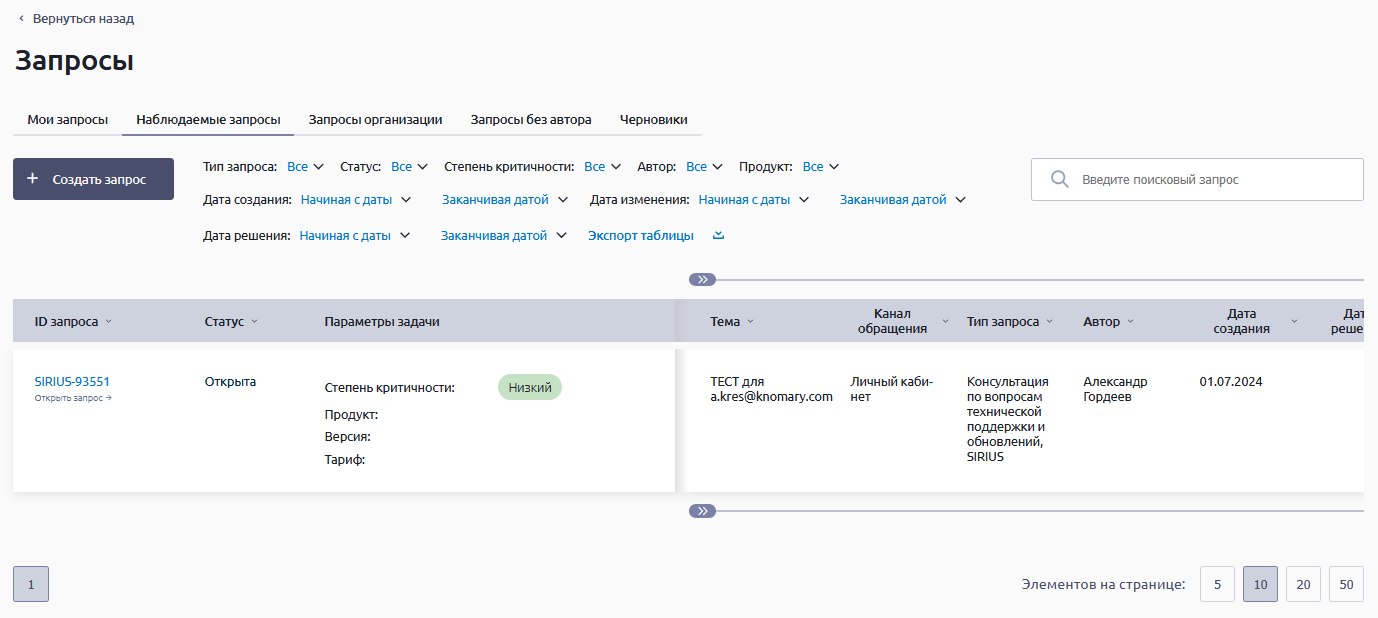The width and height of the screenshot is (1378, 618).
Task: Show 5 elements per page
Action: [1217, 584]
